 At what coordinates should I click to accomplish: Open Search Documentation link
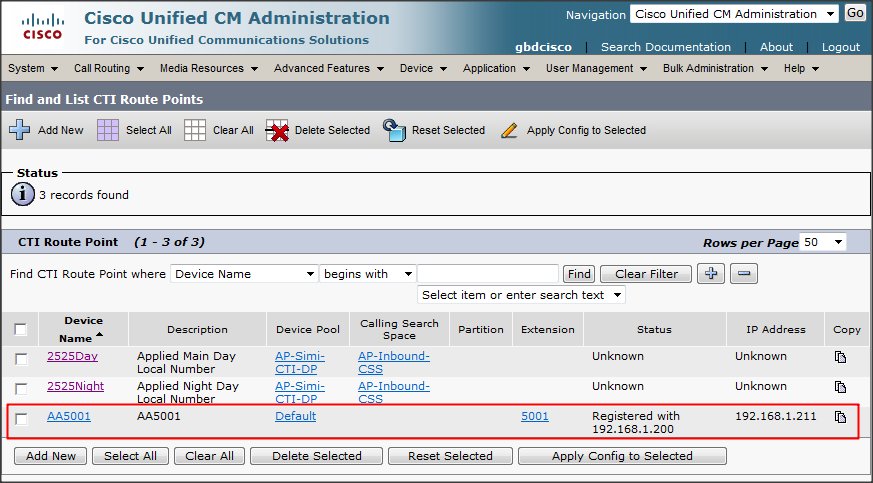(666, 47)
